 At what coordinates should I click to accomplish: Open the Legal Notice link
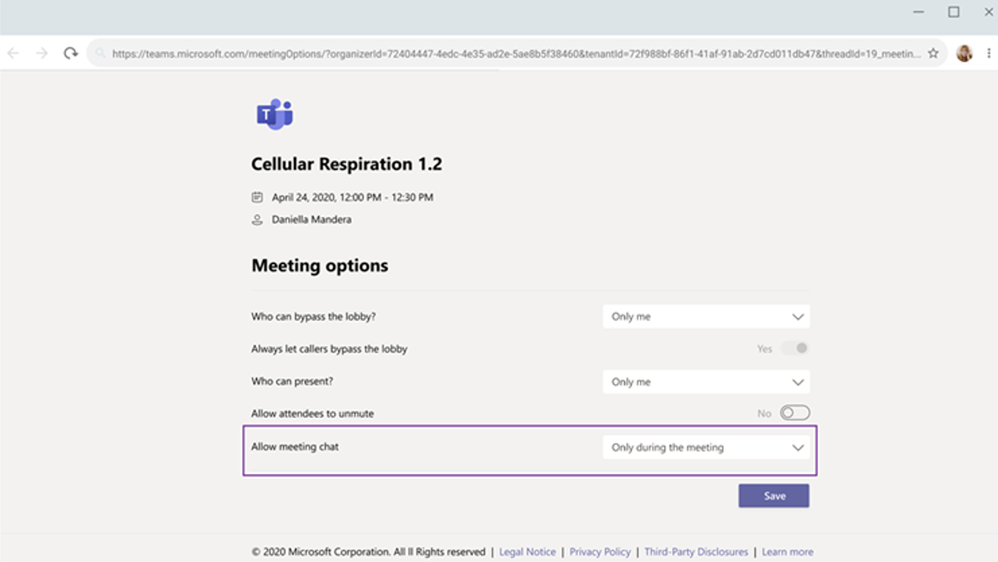[x=527, y=552]
